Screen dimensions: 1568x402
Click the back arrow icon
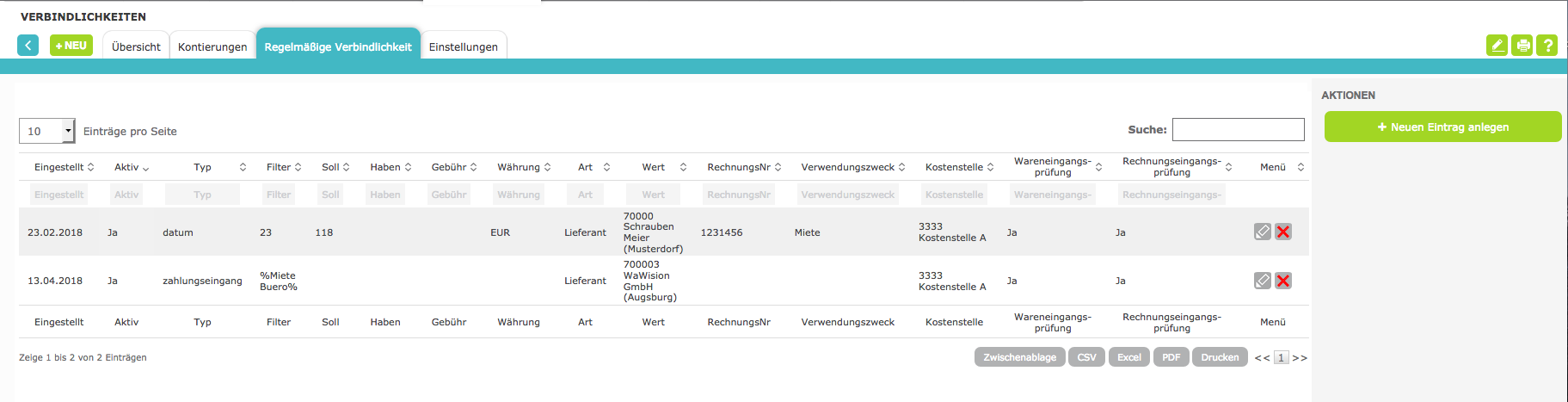(28, 46)
